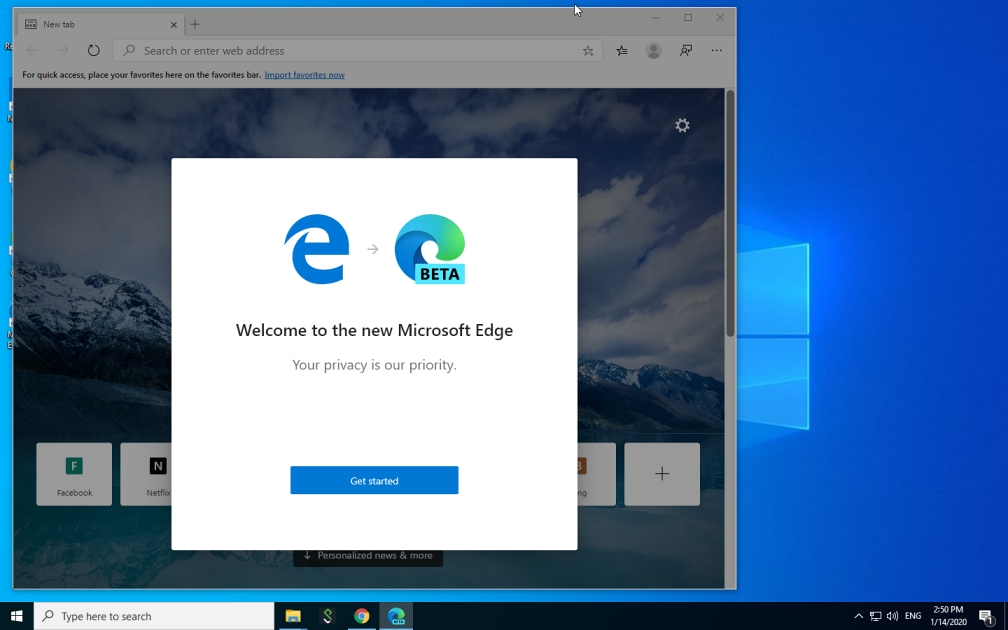Maximize the Edge browser window
1008x630 pixels.
click(688, 17)
